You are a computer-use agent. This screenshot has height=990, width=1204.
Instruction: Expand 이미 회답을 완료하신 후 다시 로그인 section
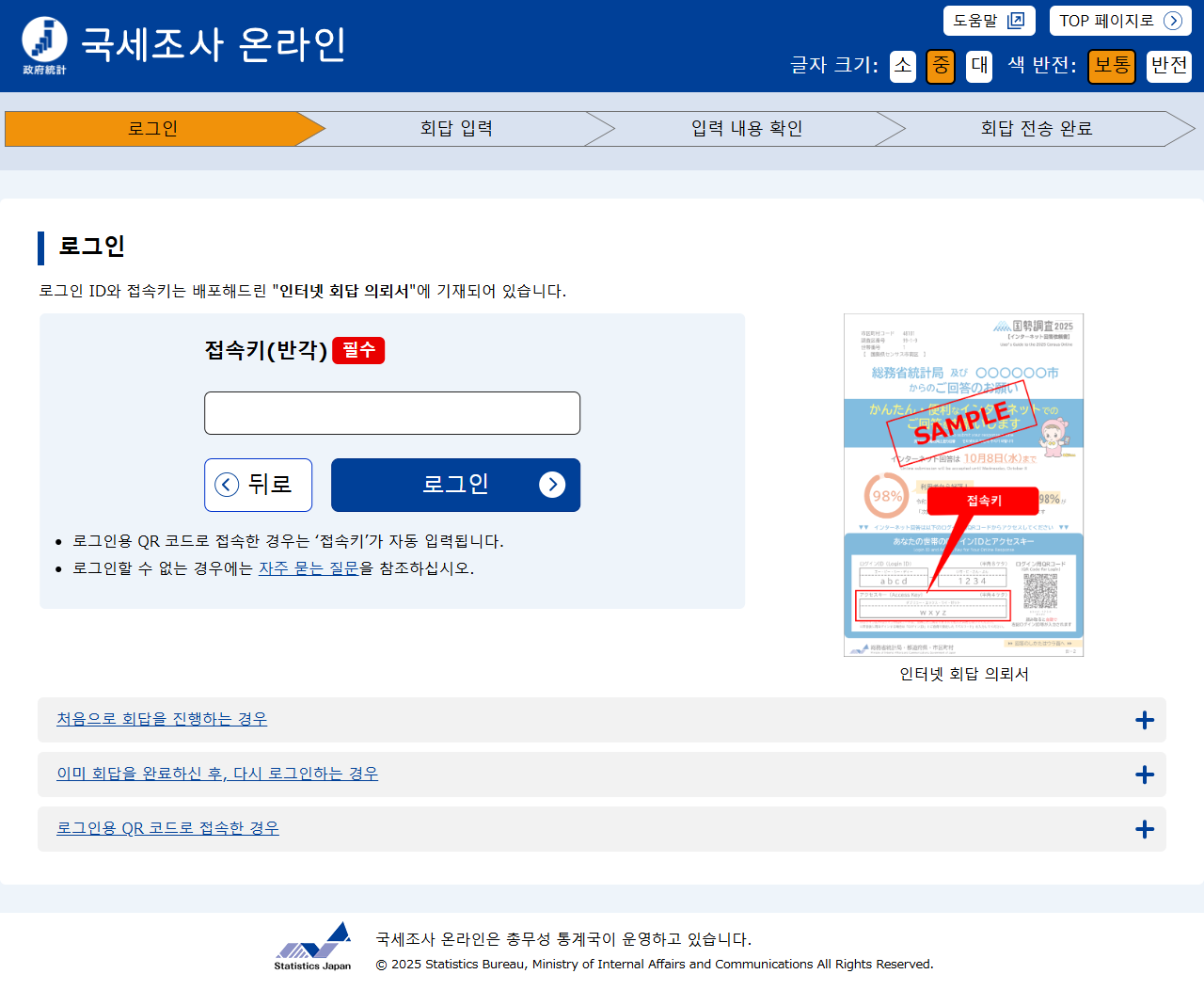coord(217,774)
